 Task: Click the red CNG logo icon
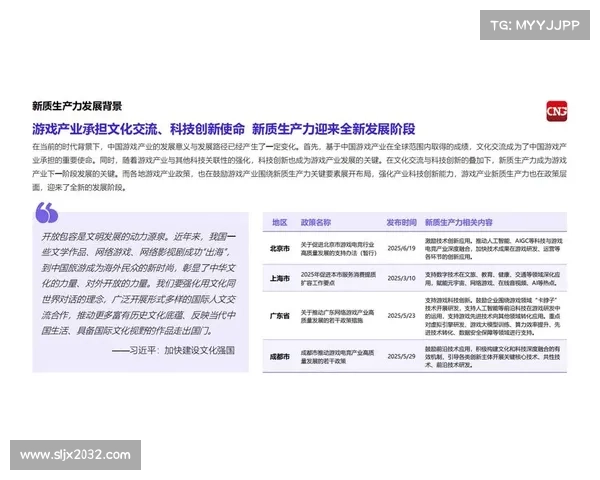pyautogui.click(x=556, y=111)
